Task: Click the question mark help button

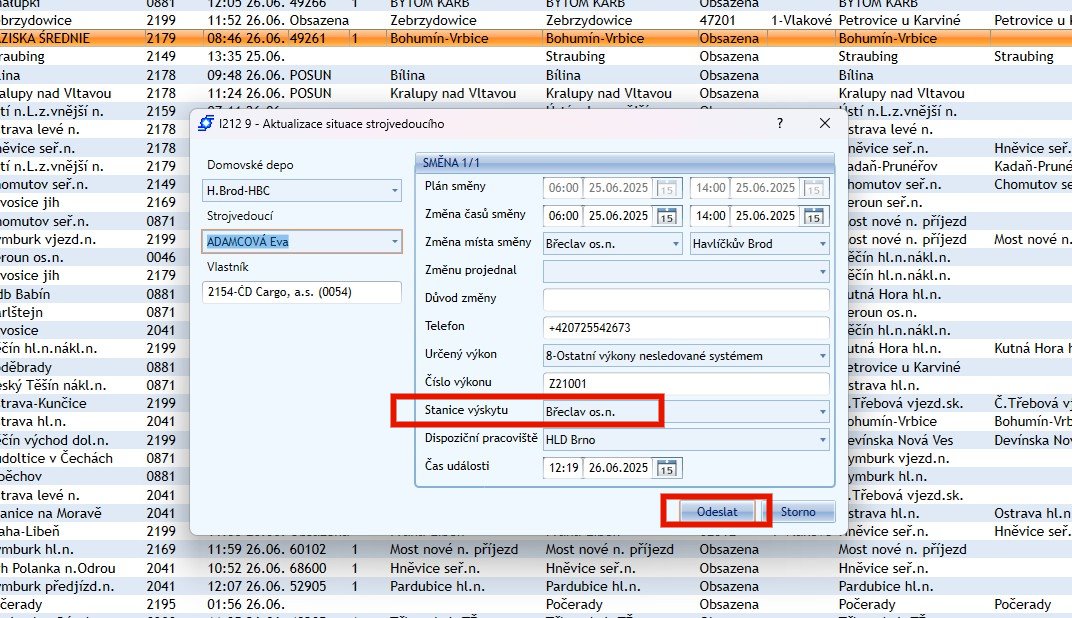Action: 780,123
